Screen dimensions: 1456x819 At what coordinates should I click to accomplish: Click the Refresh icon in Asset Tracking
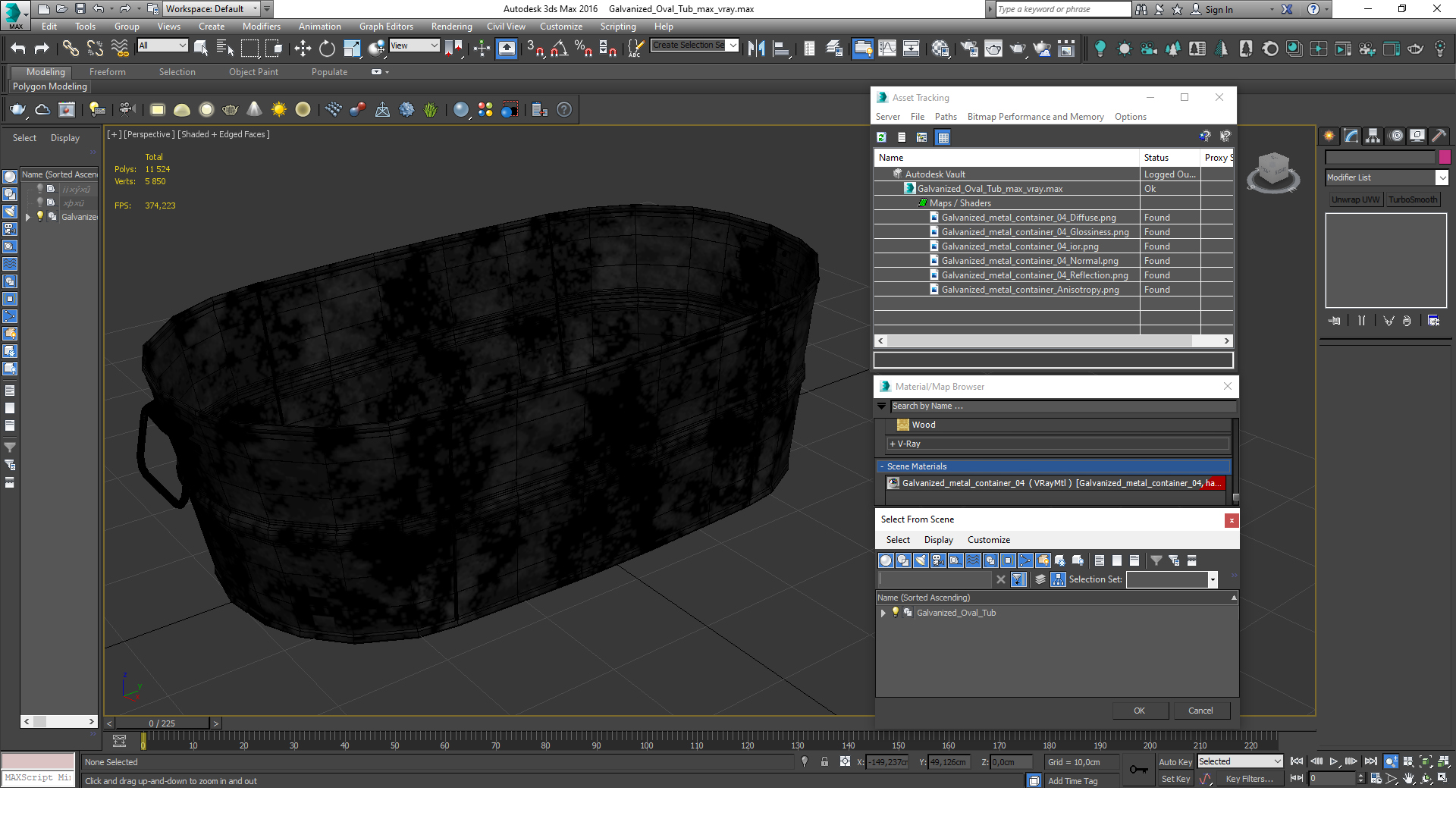(x=881, y=137)
